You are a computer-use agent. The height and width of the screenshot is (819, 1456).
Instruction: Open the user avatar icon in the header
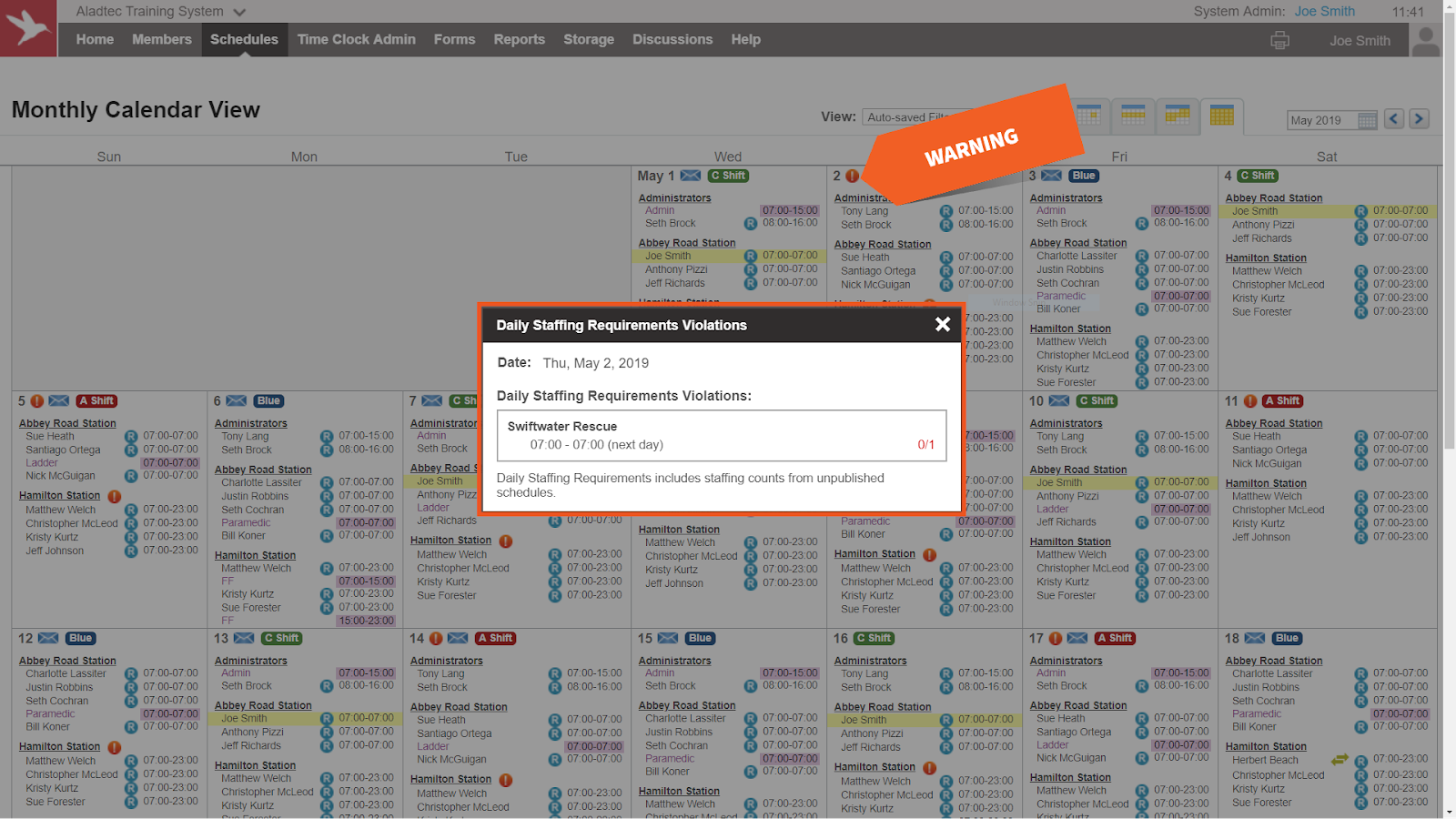pyautogui.click(x=1425, y=40)
